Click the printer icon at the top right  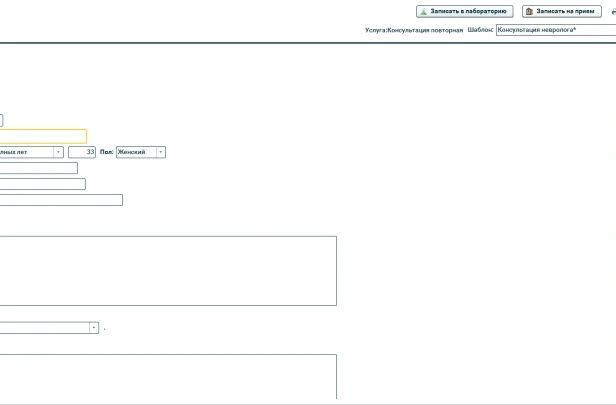coord(612,12)
